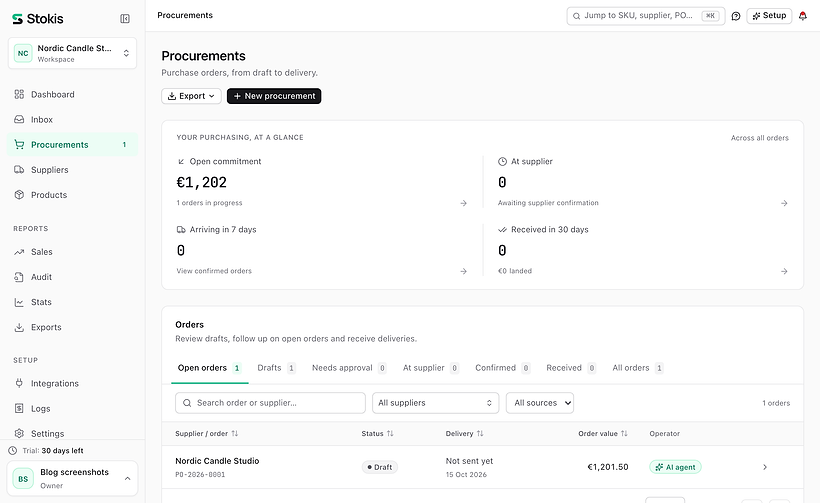
Task: Switch to At supplier tab
Action: (x=430, y=368)
